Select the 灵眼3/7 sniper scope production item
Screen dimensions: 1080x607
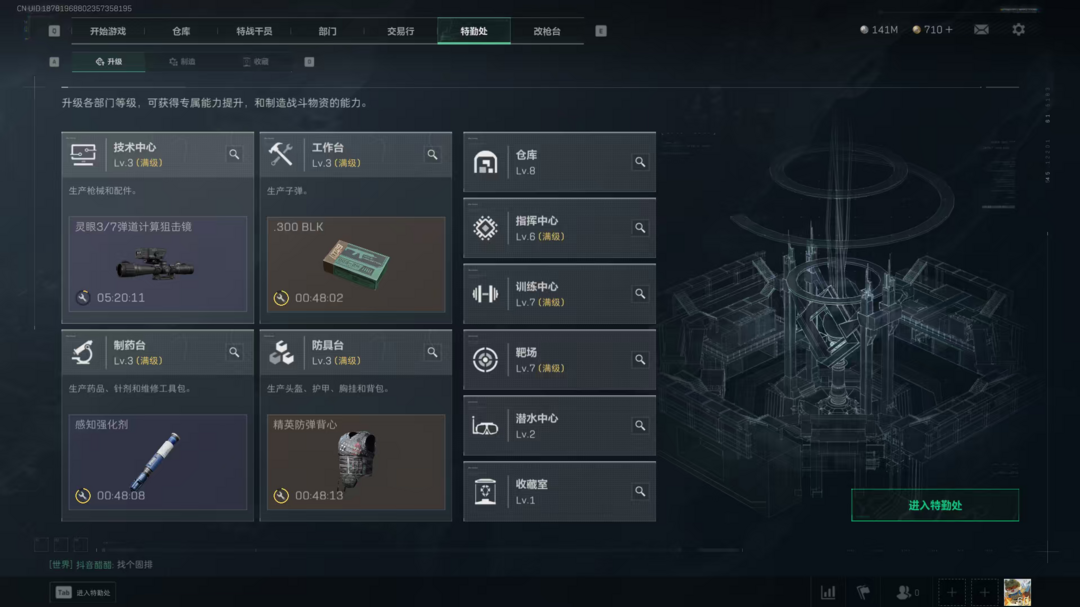pyautogui.click(x=158, y=264)
